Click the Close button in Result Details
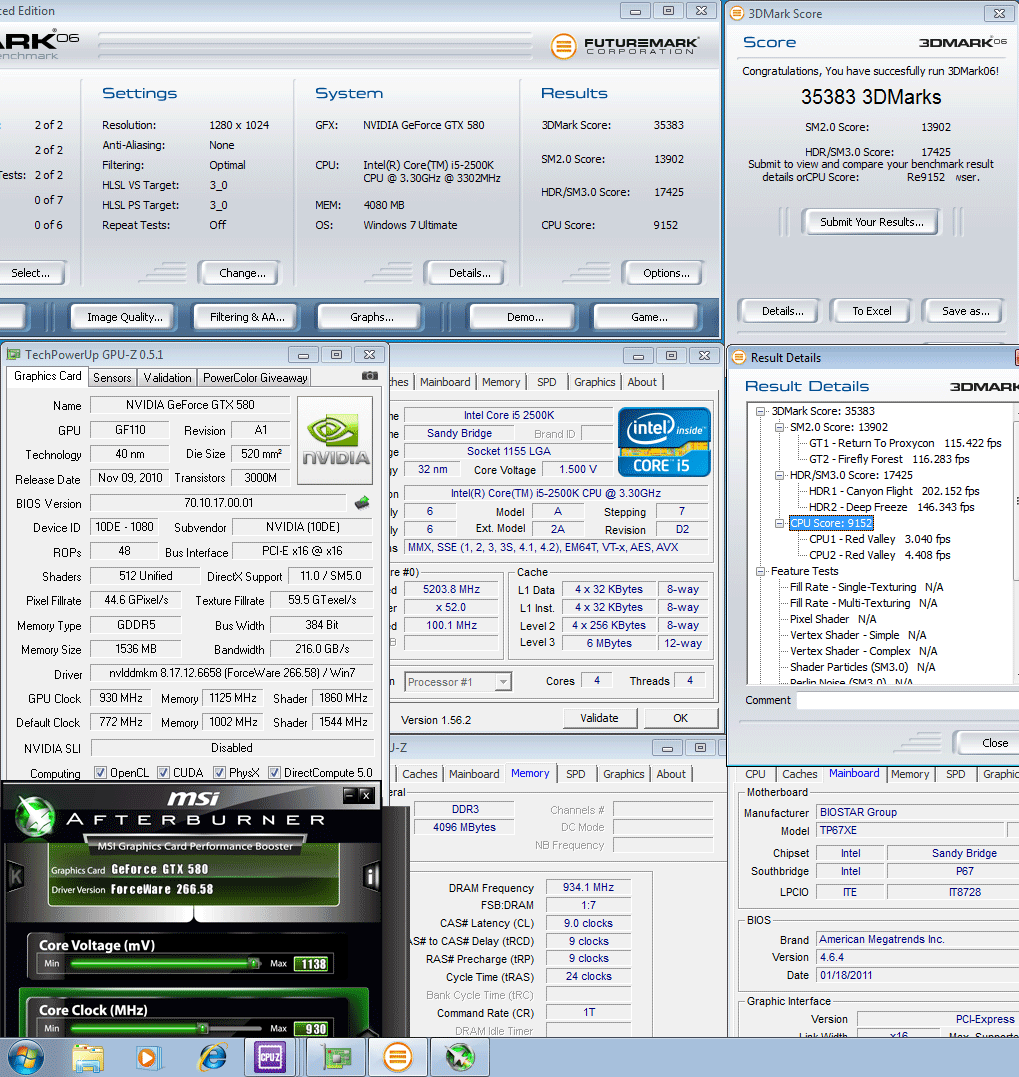1019x1077 pixels. (986, 743)
